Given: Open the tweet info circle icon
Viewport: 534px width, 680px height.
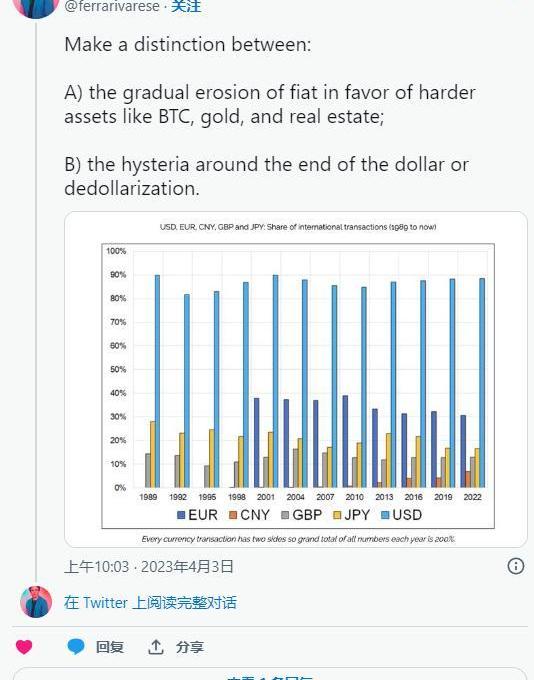Looking at the screenshot, I should coord(515,566).
